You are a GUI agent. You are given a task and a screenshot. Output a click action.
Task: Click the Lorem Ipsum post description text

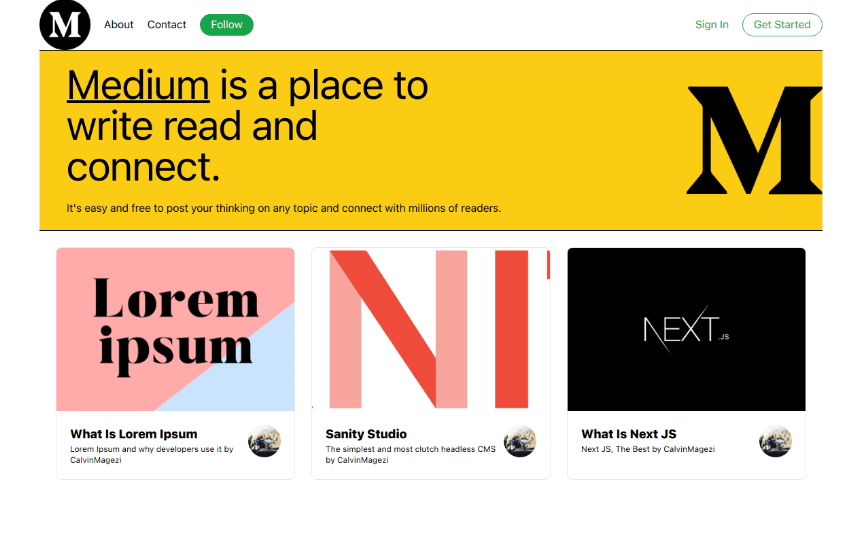click(x=151, y=454)
